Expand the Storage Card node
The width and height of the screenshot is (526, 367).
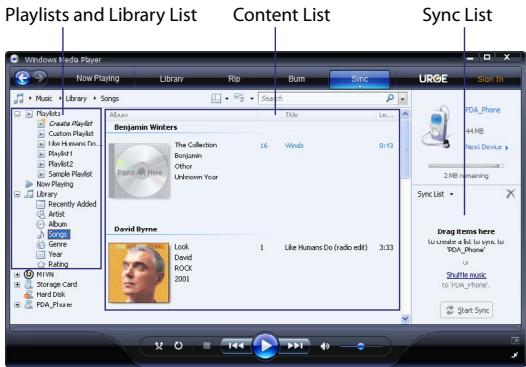click(17, 284)
